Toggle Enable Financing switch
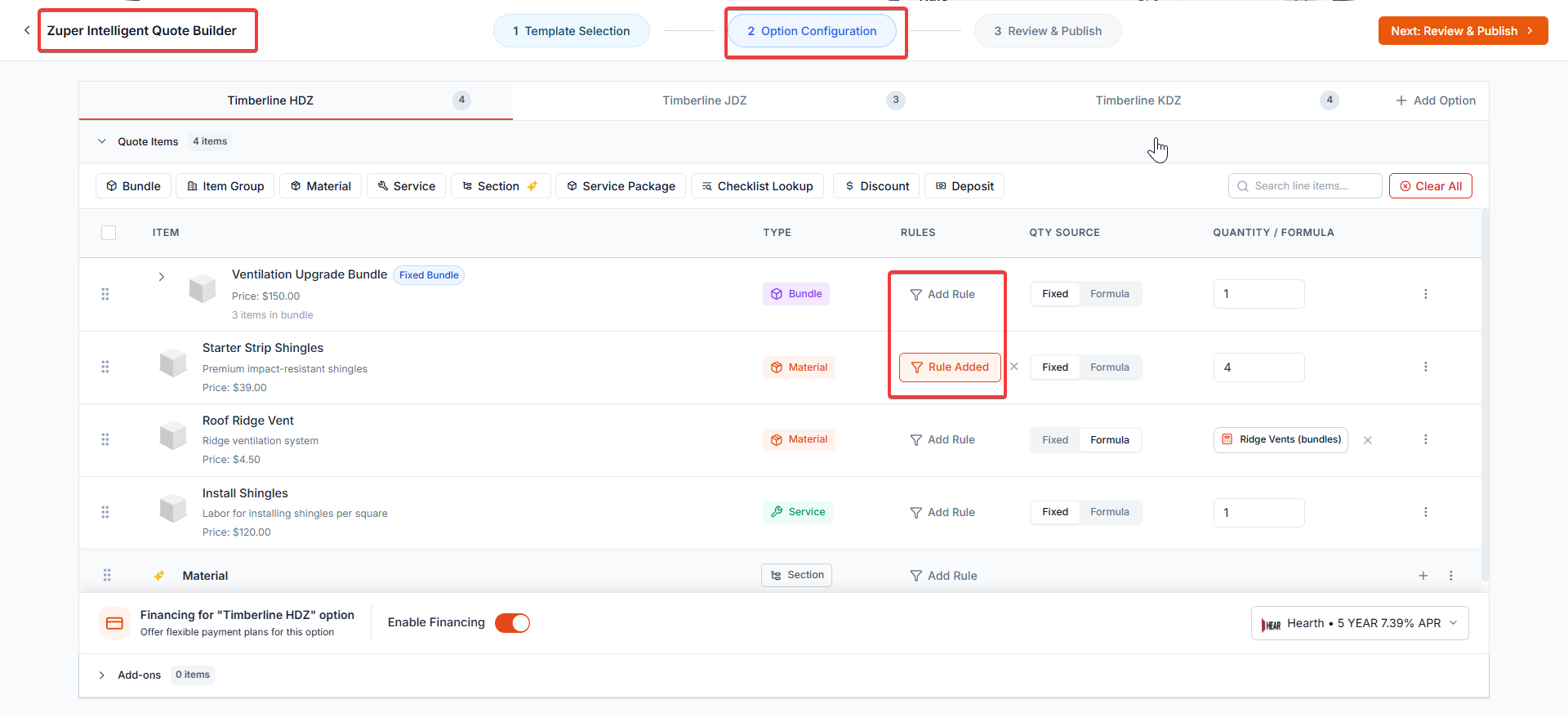 tap(513, 623)
